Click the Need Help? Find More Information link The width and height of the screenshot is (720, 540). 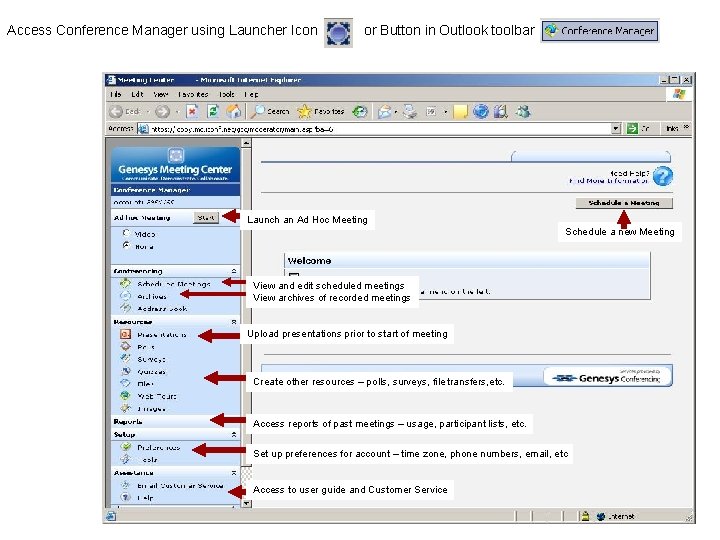[x=609, y=177]
